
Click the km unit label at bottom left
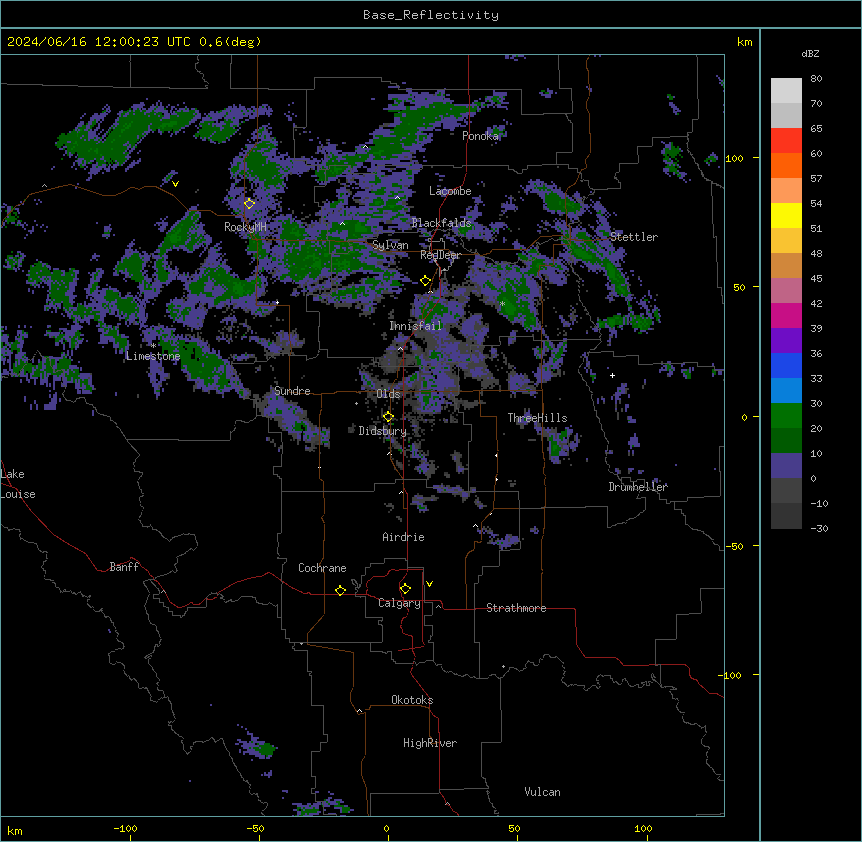tap(15, 831)
